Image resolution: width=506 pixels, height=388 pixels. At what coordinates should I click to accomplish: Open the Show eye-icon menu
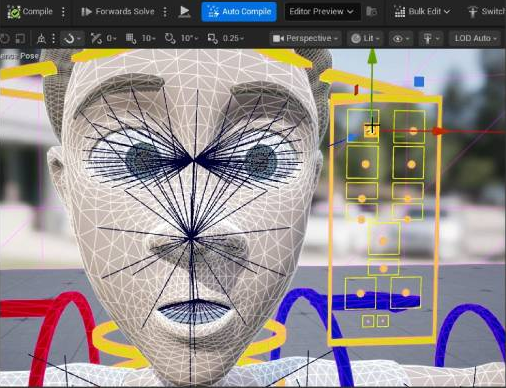pos(401,39)
